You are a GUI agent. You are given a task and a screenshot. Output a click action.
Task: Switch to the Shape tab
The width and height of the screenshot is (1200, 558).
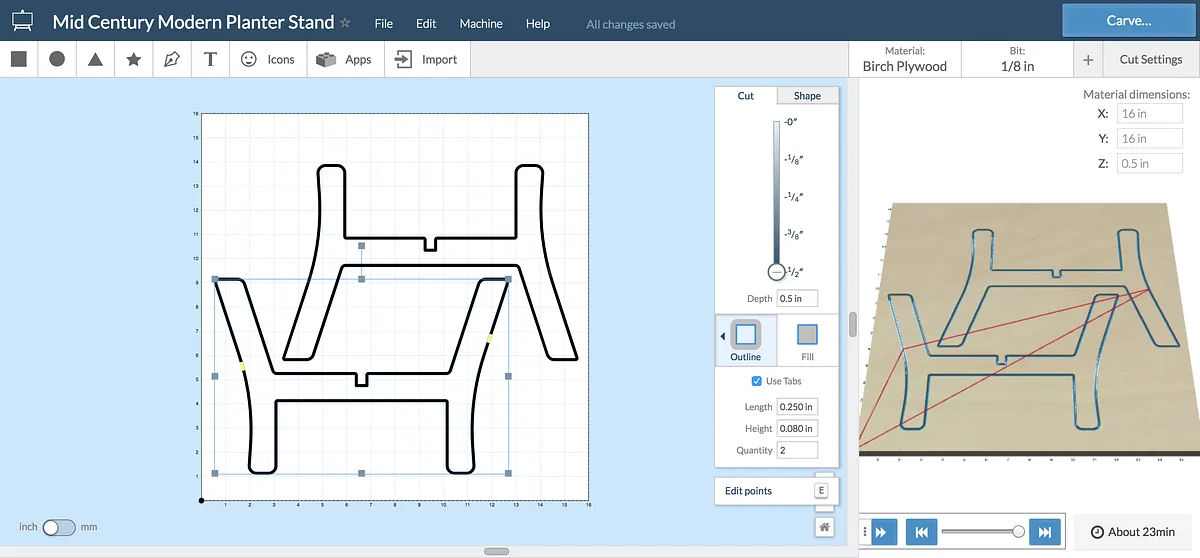point(807,96)
